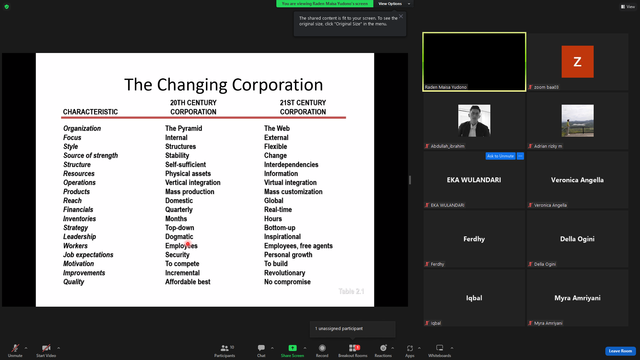Select Raden Maisa Yudono's video tile
Image resolution: width=640 pixels, height=360 pixels.
tap(474, 62)
